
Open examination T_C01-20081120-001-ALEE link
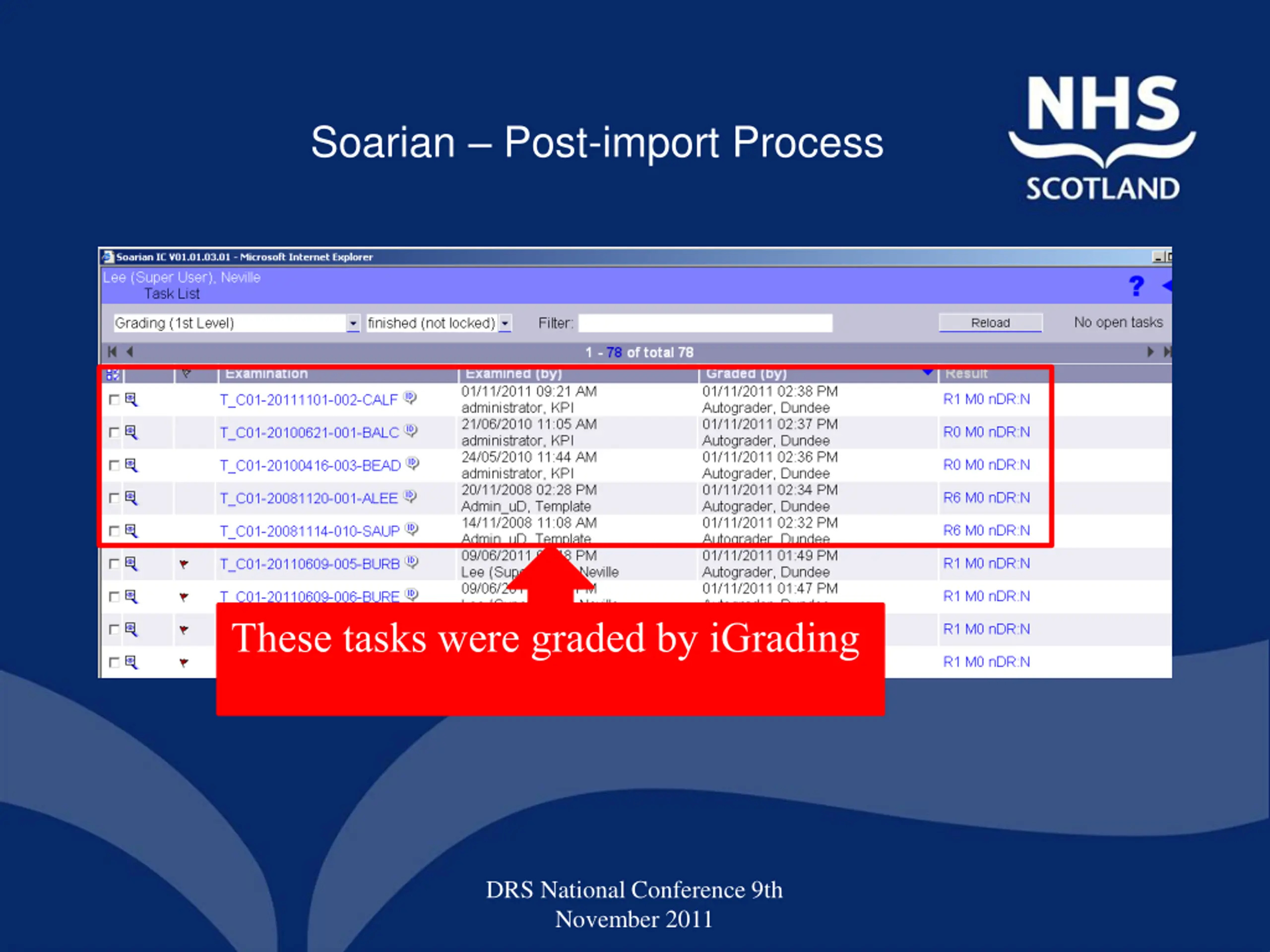pyautogui.click(x=308, y=498)
